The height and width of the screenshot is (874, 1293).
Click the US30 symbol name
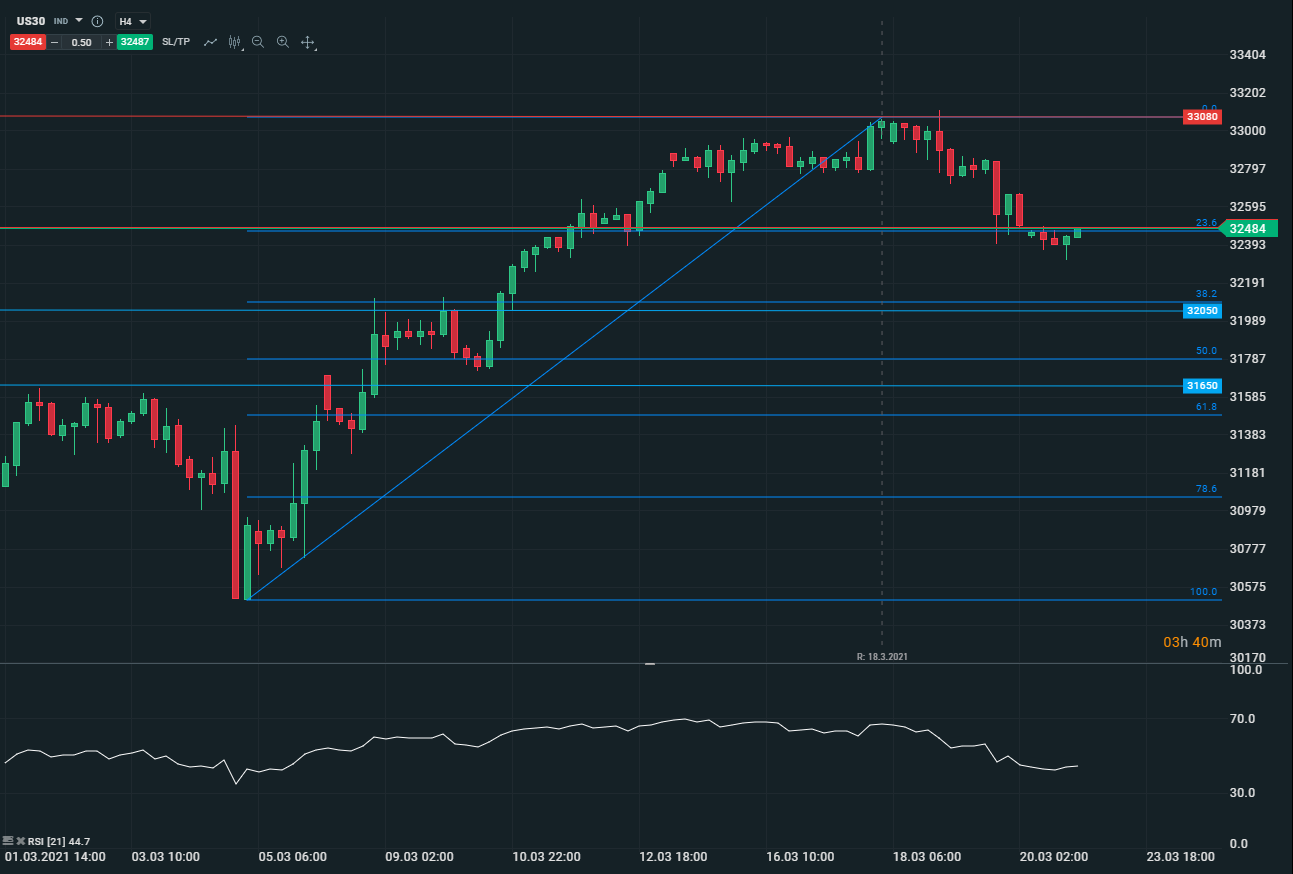(31, 21)
